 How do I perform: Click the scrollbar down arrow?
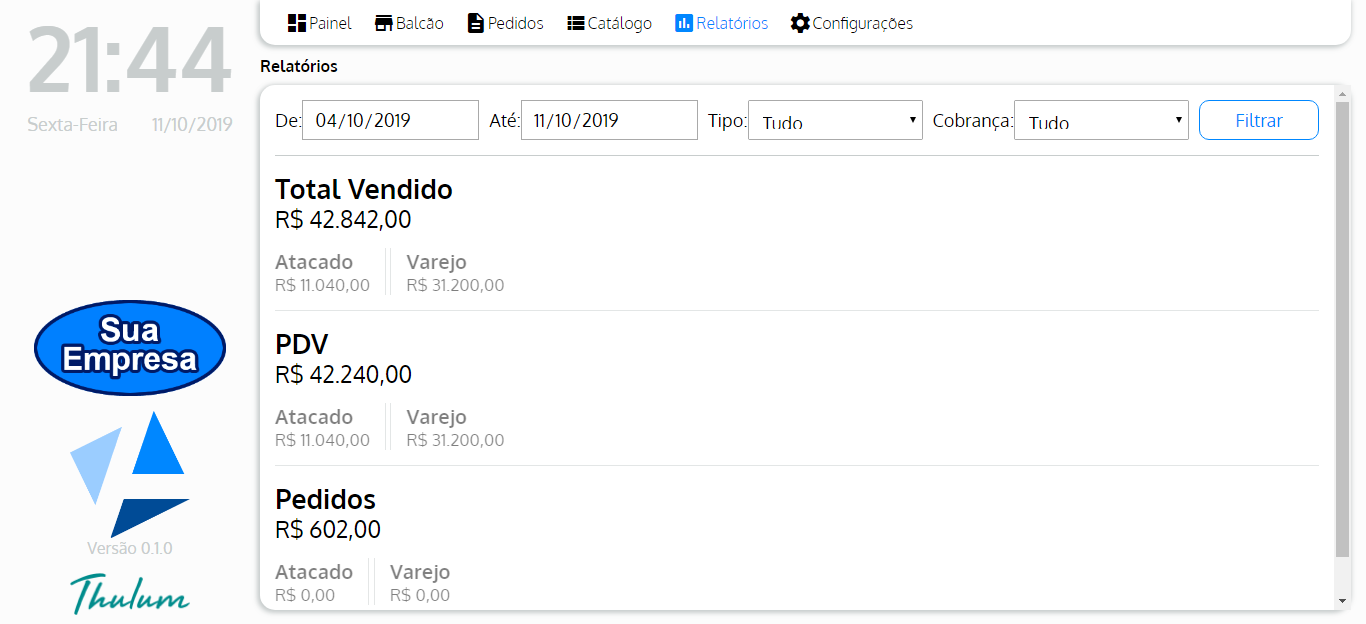click(1342, 601)
